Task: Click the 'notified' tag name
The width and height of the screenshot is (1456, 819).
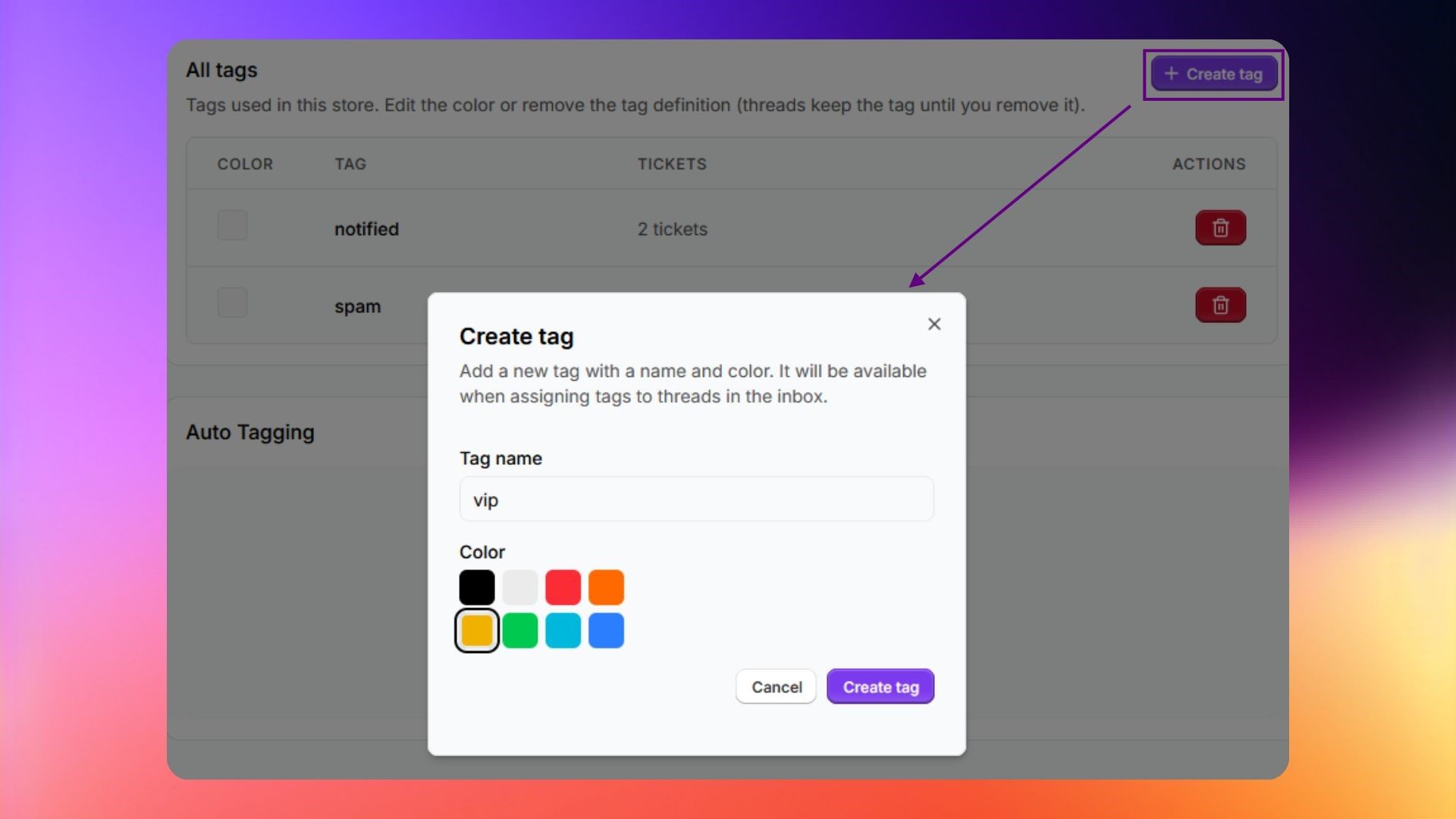Action: [366, 229]
